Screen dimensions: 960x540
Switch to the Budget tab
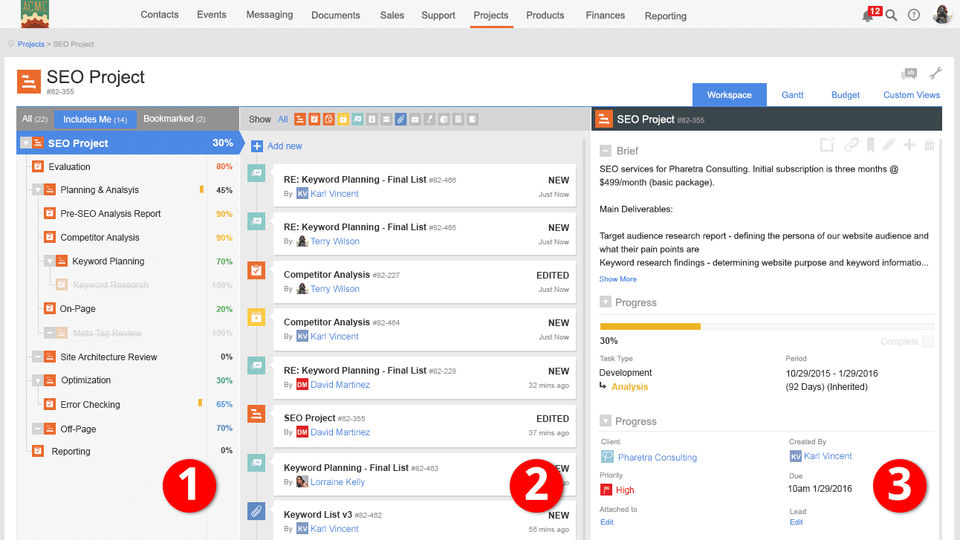[845, 95]
